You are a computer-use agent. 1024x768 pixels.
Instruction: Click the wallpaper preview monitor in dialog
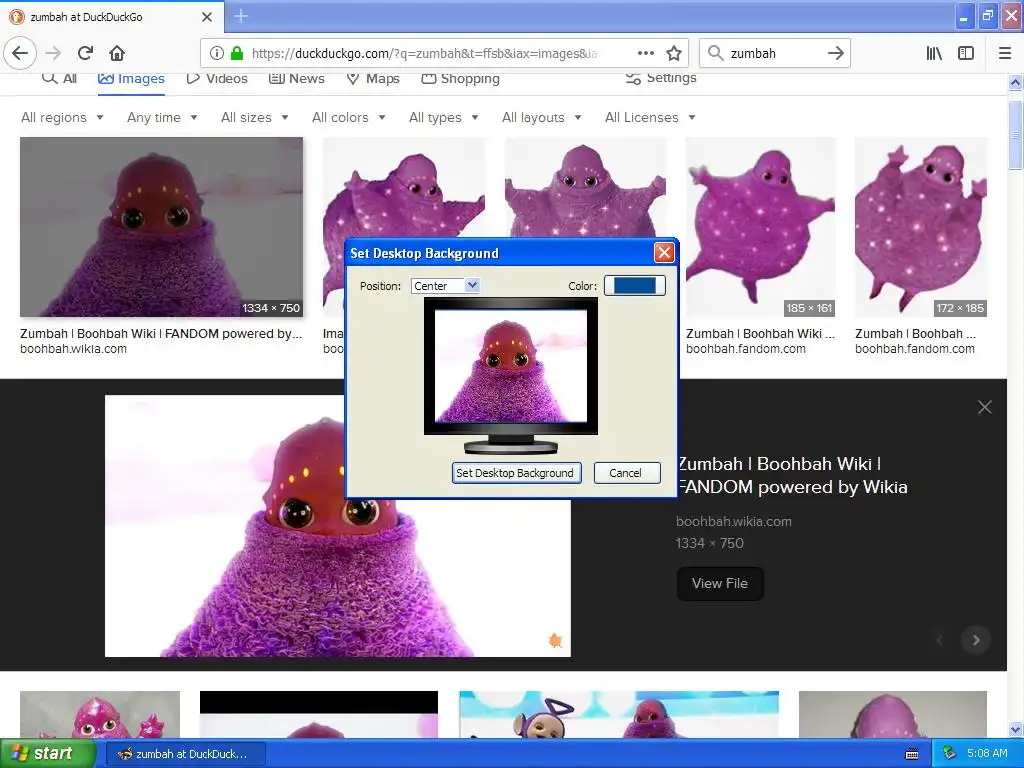pos(511,366)
